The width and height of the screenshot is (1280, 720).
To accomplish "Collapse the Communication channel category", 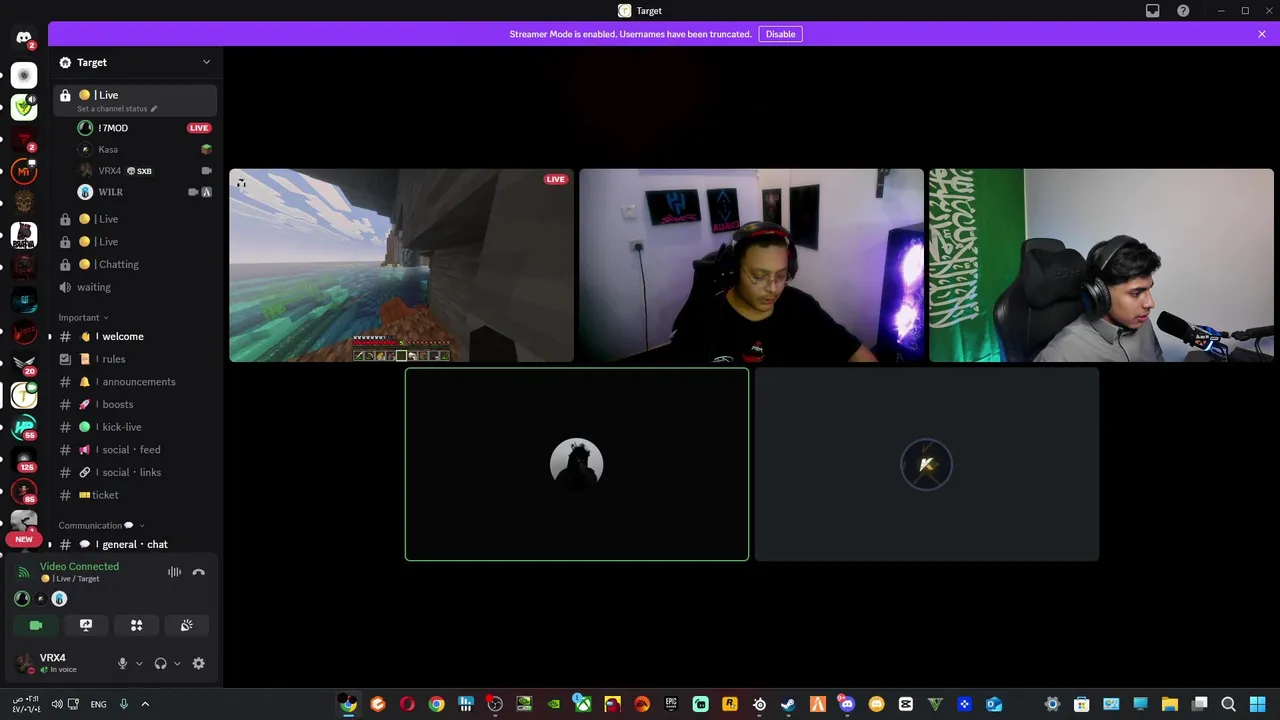I will pos(101,525).
